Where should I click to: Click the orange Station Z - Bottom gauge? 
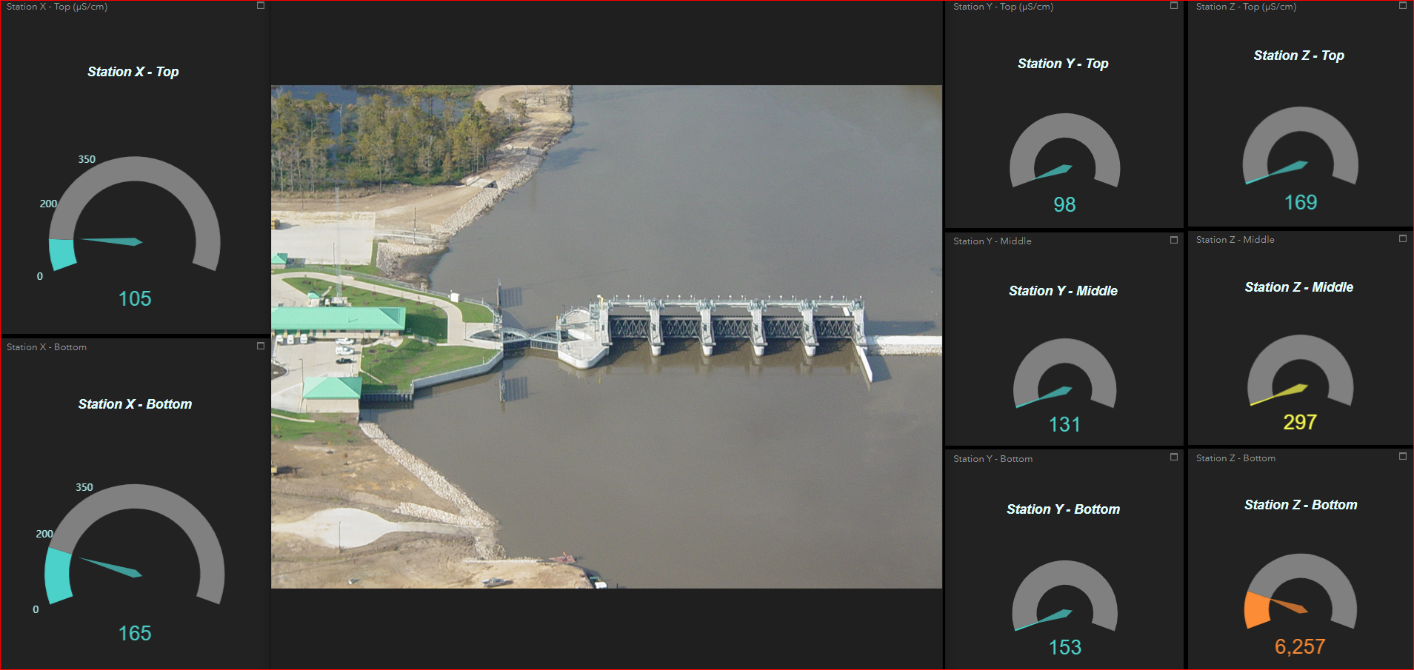click(x=1300, y=591)
